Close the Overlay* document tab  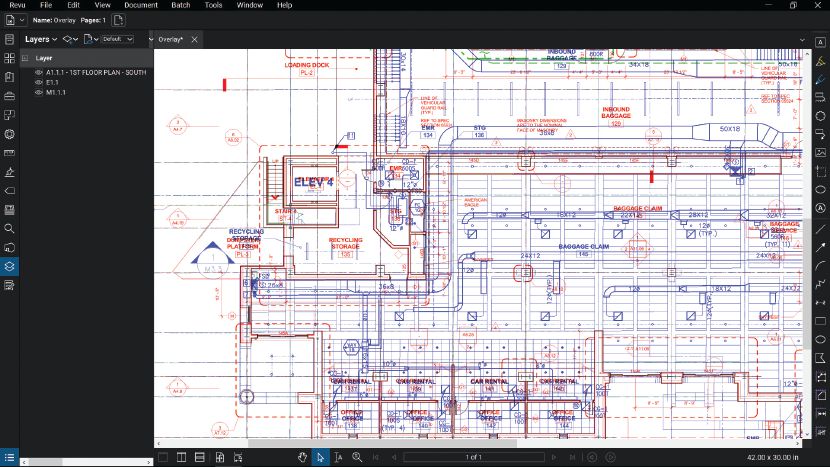coord(194,39)
